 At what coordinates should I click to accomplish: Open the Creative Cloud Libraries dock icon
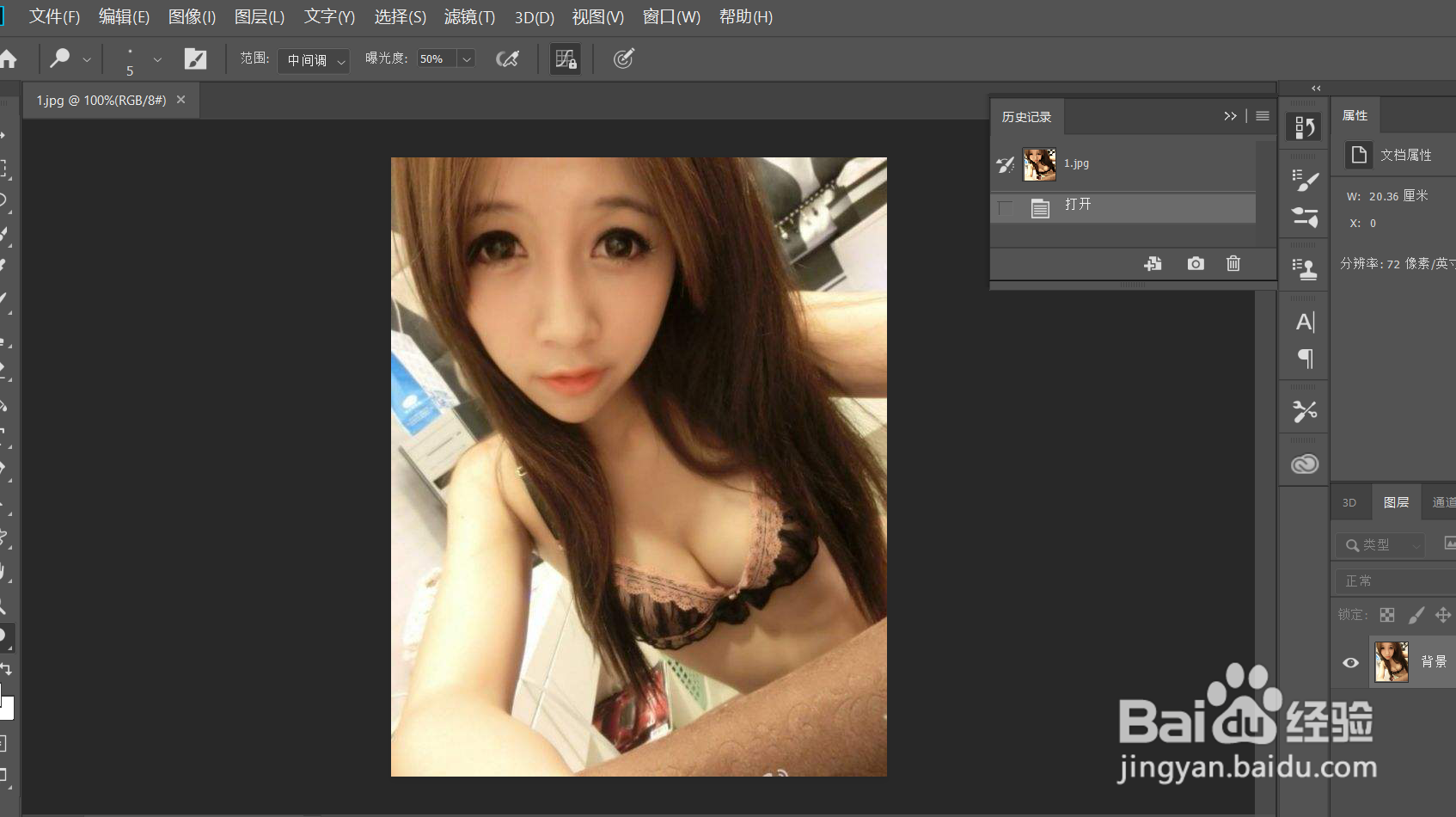pos(1305,464)
